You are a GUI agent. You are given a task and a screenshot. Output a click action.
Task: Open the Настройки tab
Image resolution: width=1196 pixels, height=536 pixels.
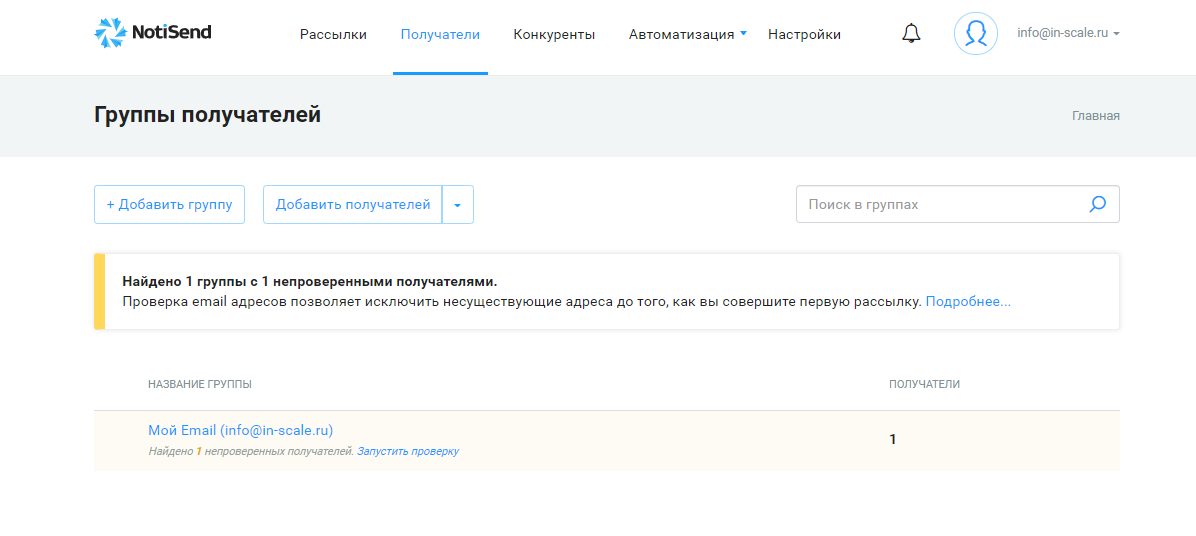(805, 34)
